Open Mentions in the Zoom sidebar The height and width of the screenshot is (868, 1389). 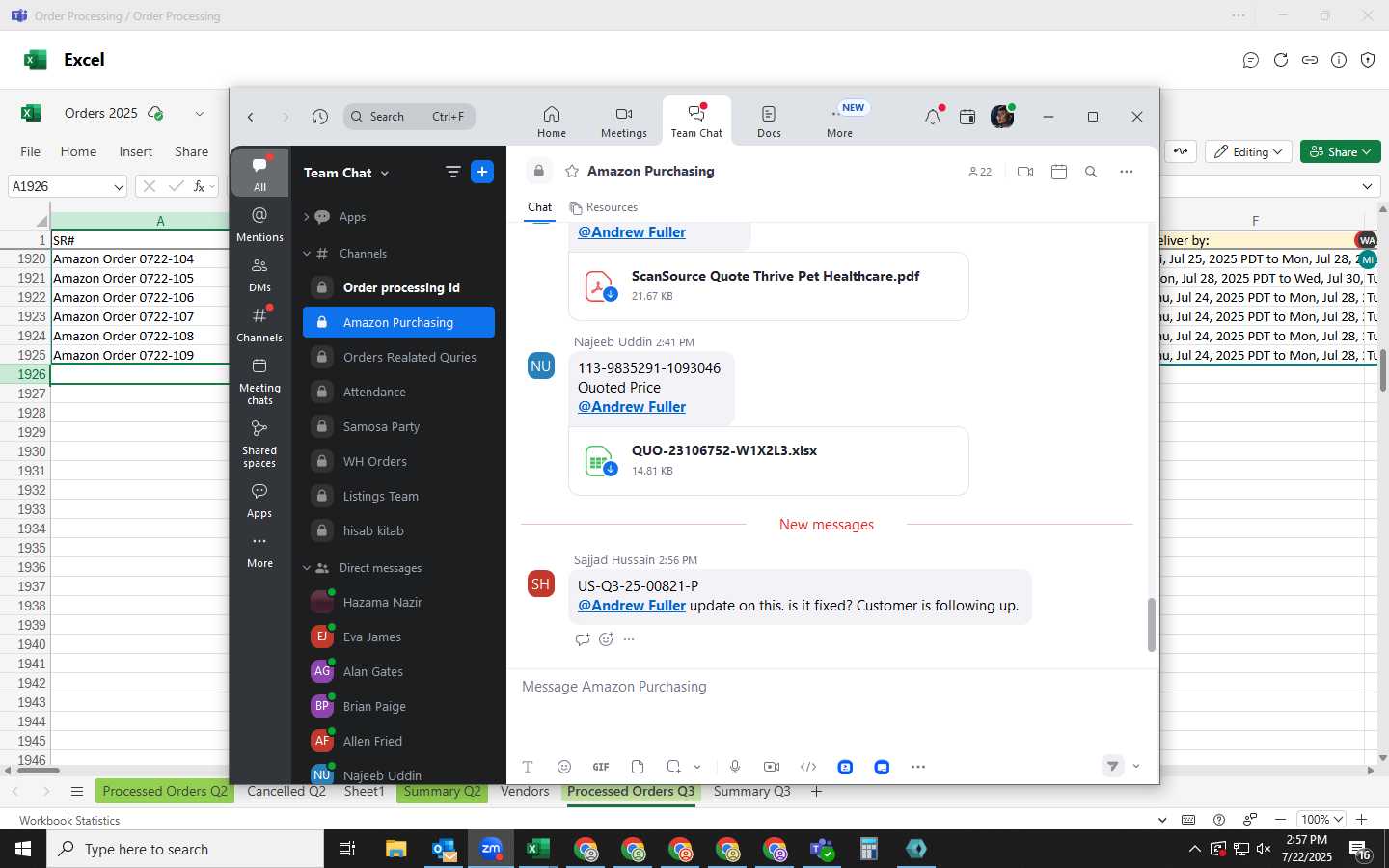(x=259, y=224)
